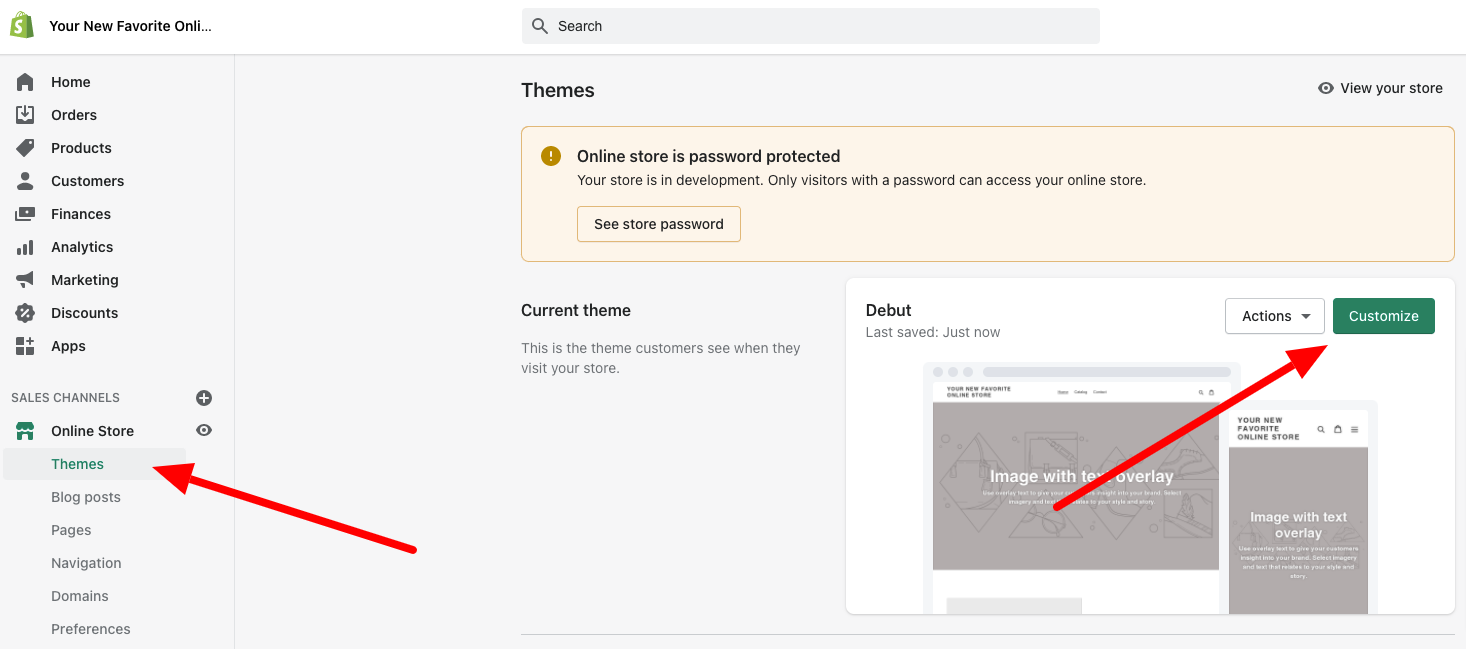Click the Customize button
Image resolution: width=1466 pixels, height=649 pixels.
click(x=1383, y=315)
